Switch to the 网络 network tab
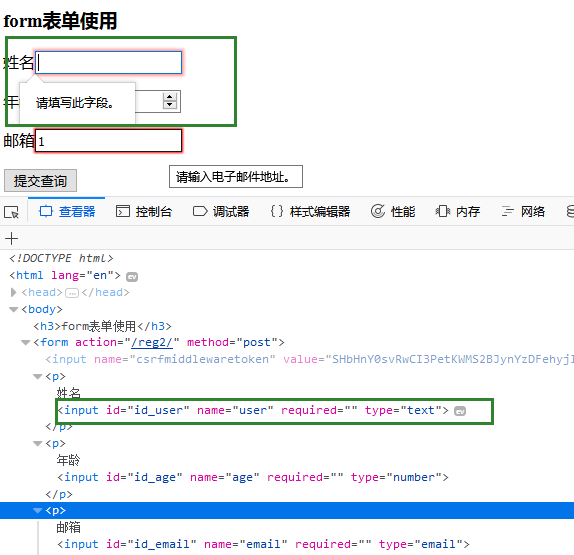This screenshot has width=574, height=555. pyautogui.click(x=523, y=212)
